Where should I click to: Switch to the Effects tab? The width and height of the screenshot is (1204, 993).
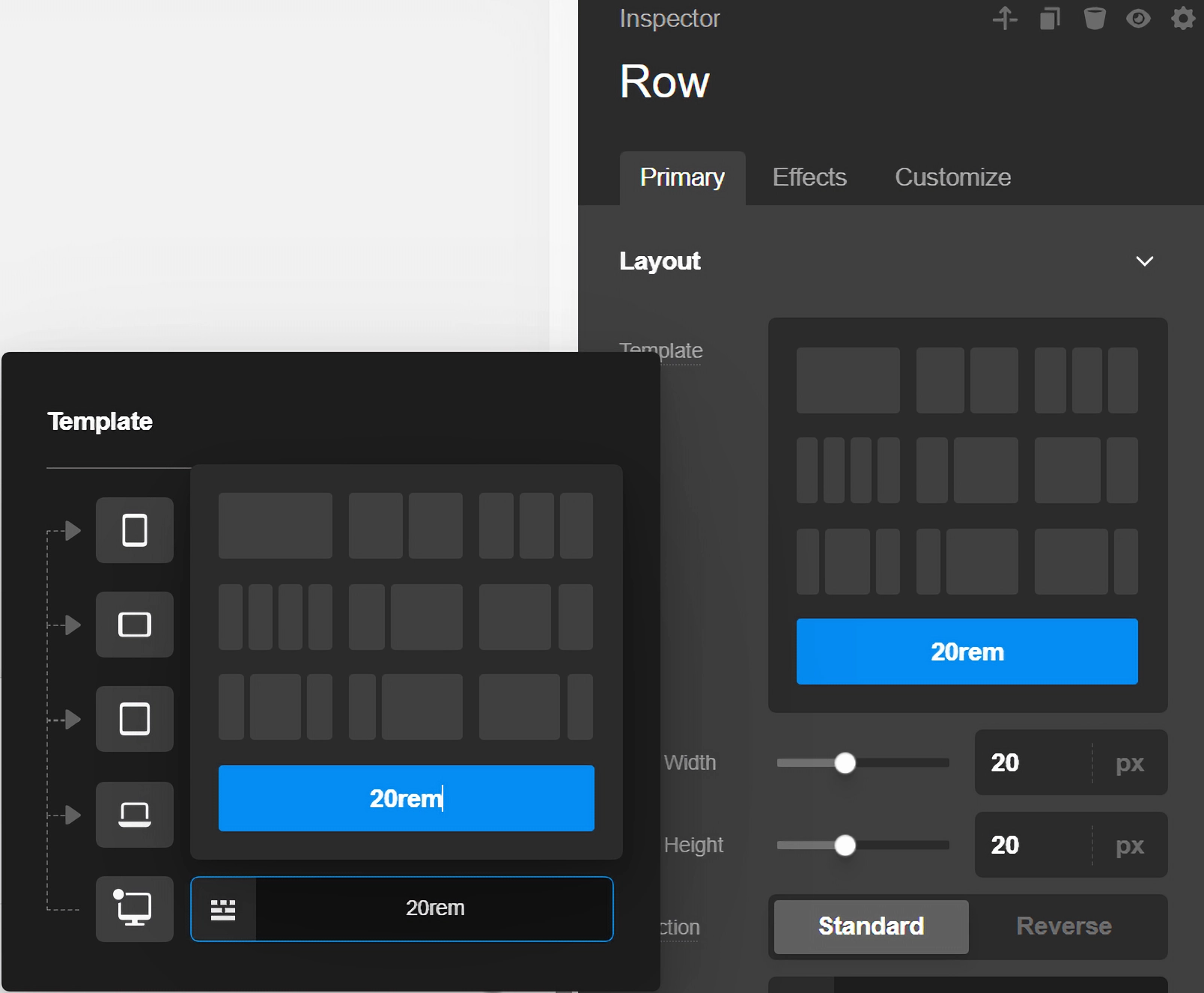(809, 177)
